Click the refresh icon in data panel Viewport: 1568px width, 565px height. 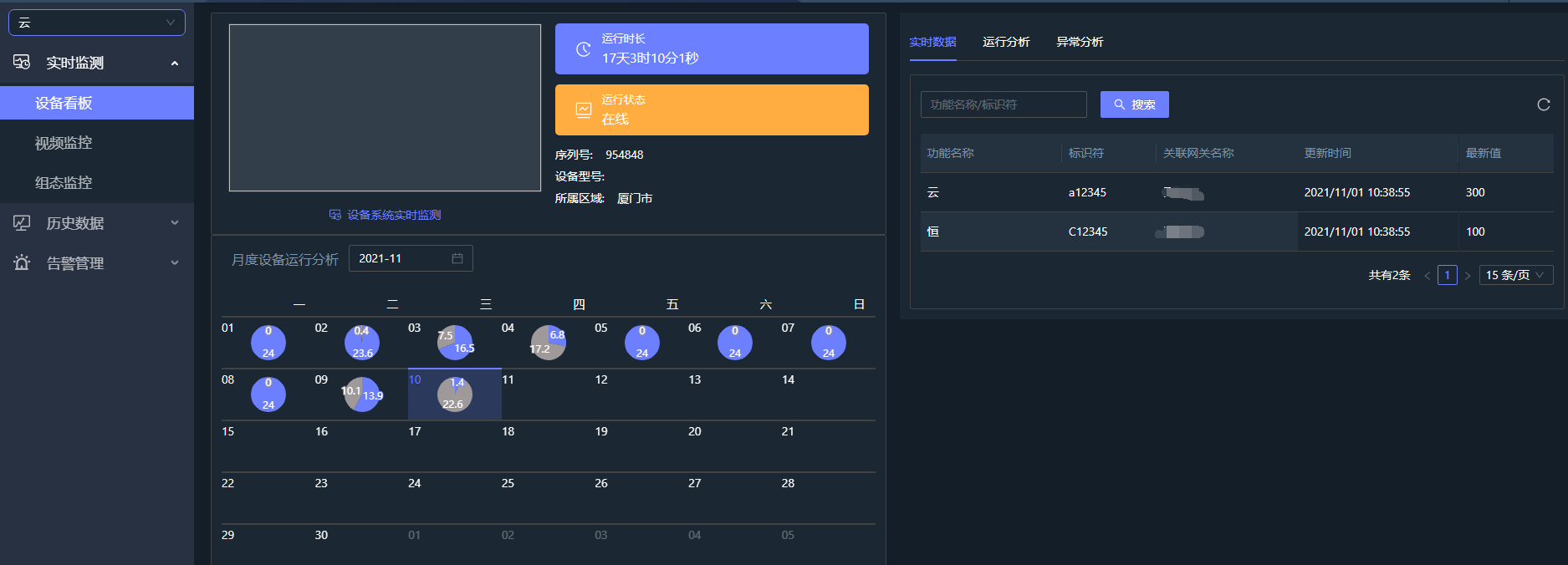(1543, 104)
